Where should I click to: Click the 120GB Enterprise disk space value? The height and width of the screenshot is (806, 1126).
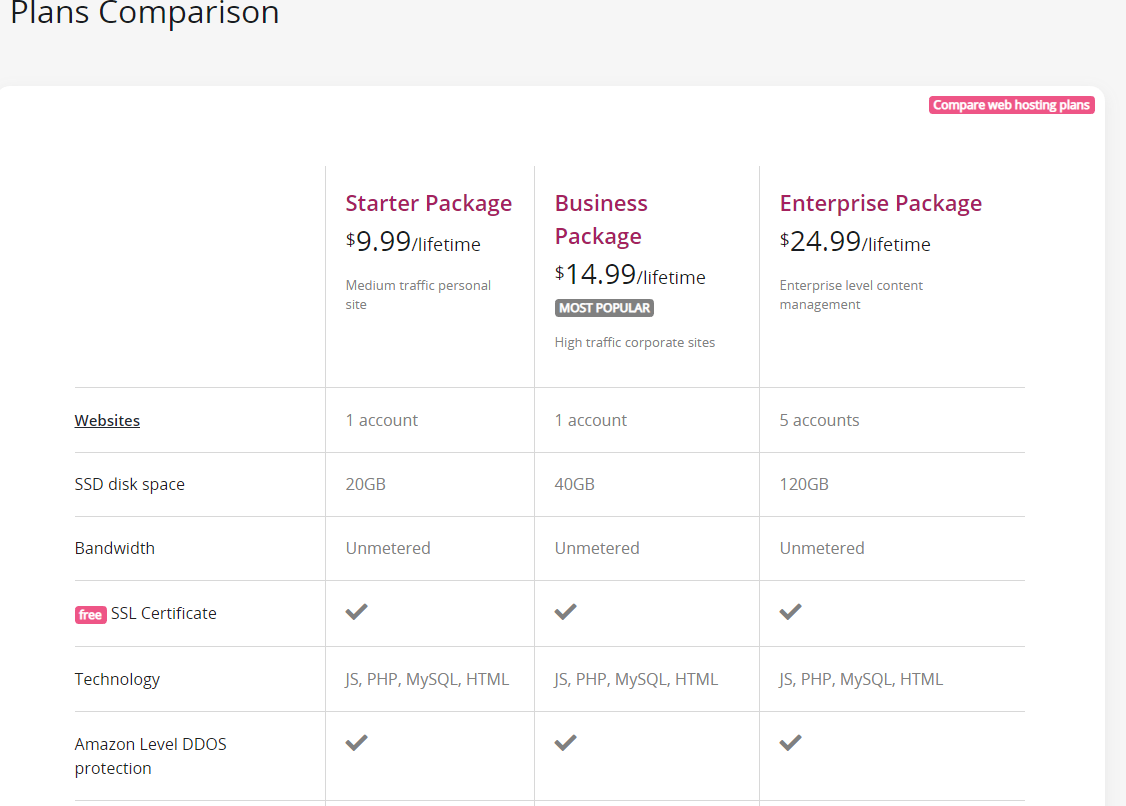[x=804, y=484]
